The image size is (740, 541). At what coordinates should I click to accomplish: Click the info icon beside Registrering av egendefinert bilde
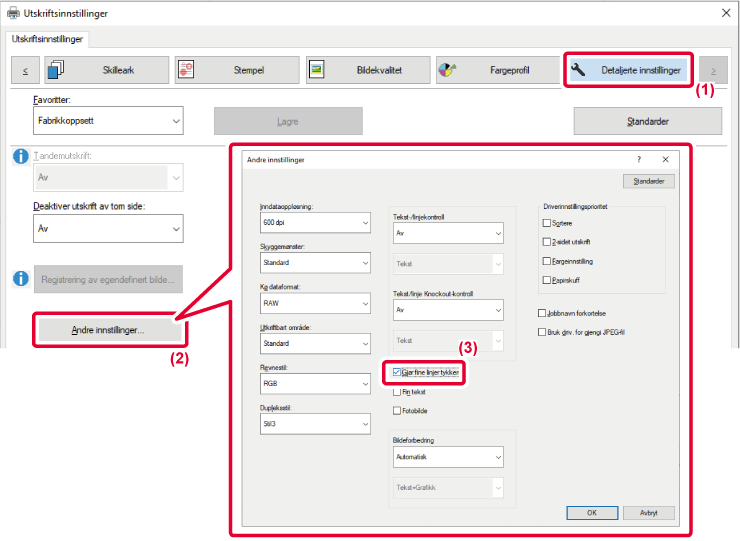20,277
